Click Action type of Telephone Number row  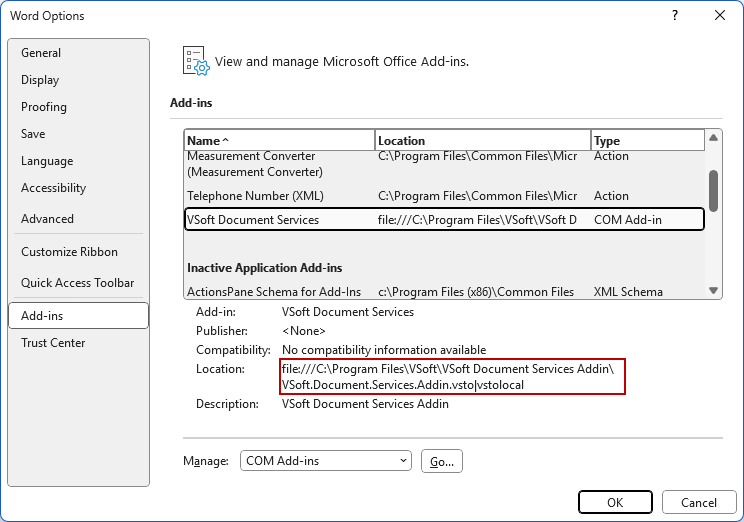[x=611, y=196]
